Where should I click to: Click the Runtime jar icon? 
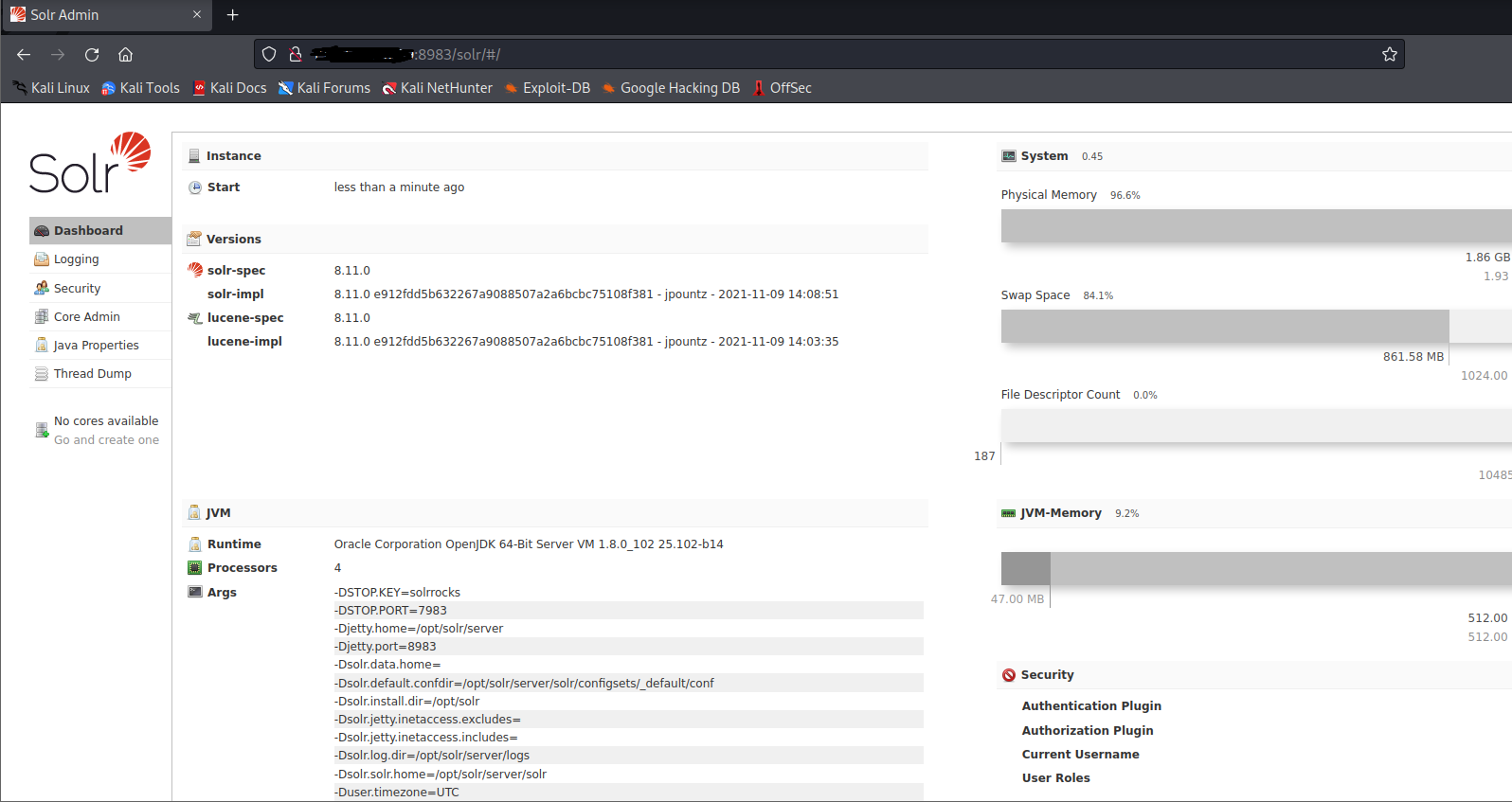[x=195, y=544]
